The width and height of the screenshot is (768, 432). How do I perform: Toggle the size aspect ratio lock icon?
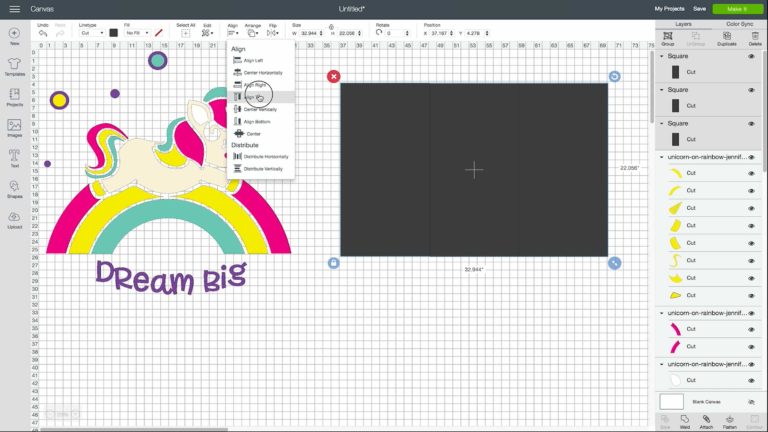[x=331, y=26]
